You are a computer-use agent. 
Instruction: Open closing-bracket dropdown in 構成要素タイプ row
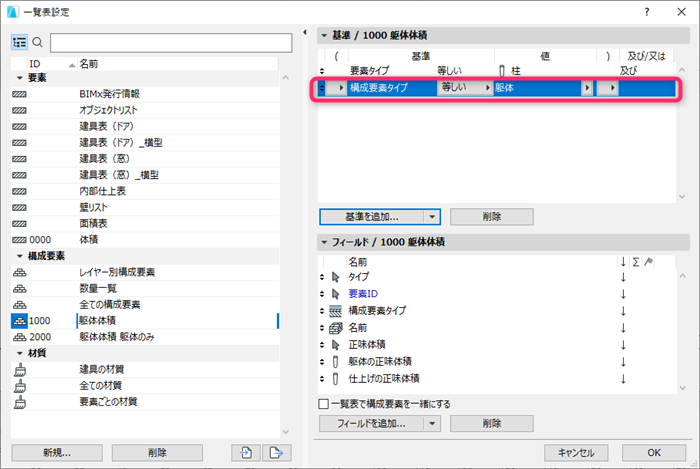[608, 87]
